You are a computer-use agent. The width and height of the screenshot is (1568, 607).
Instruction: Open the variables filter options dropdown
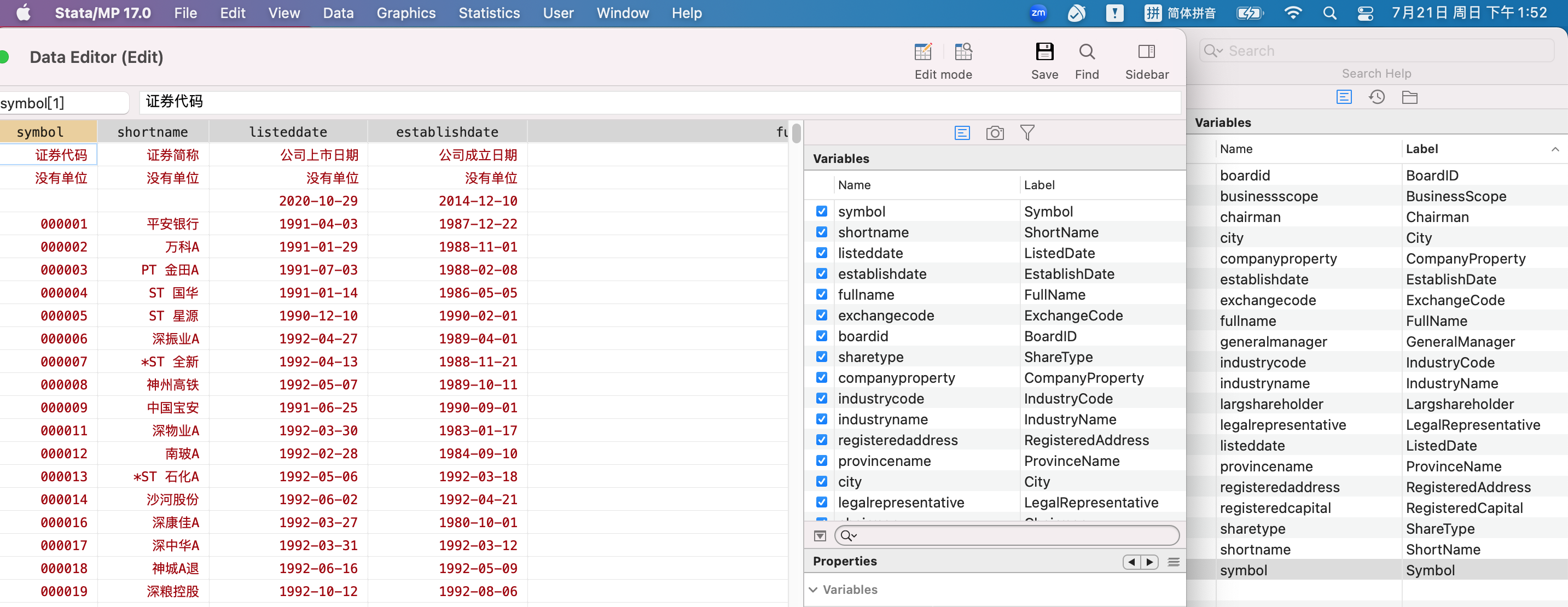click(820, 536)
